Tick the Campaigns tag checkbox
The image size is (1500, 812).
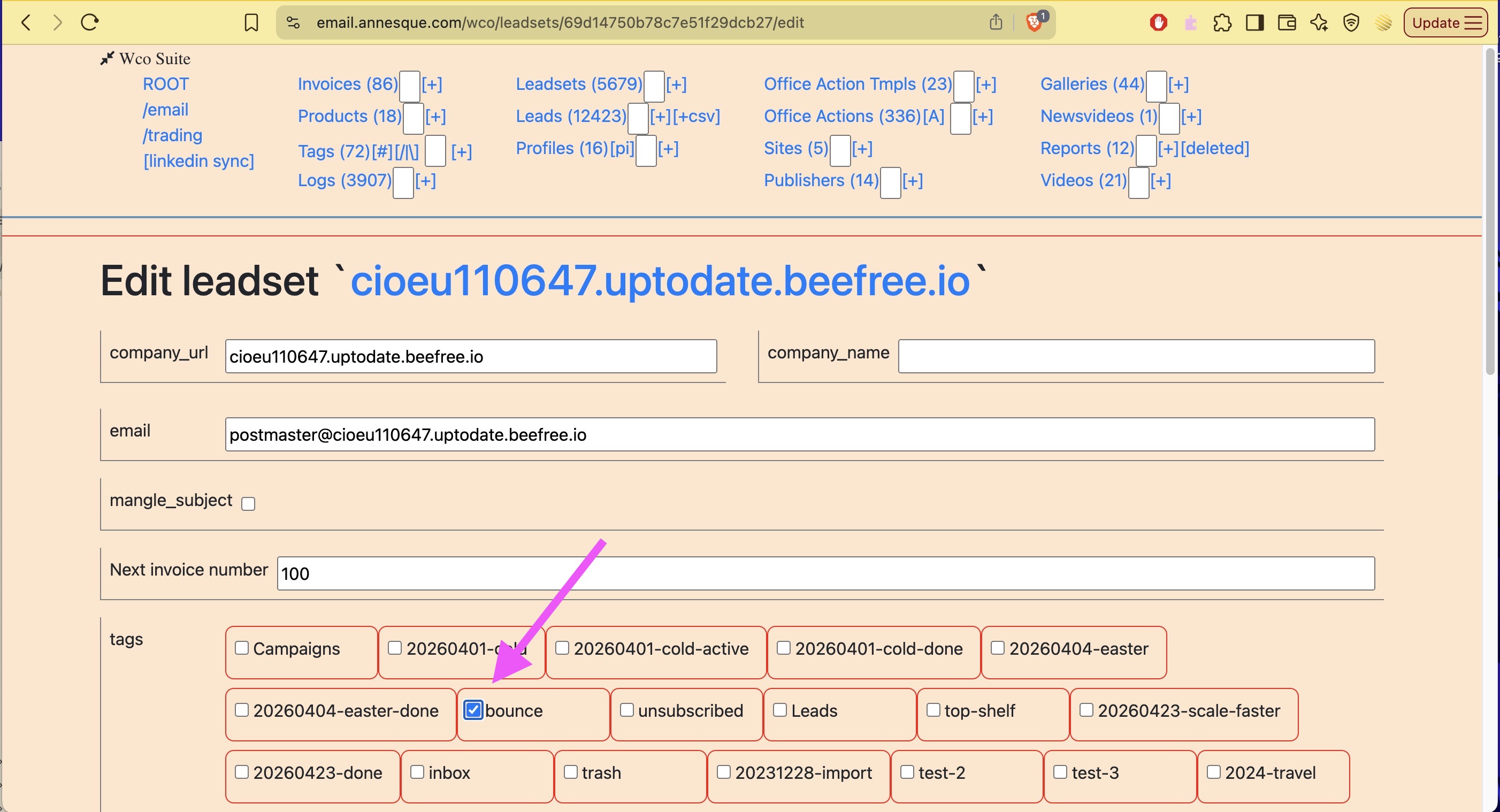pos(242,647)
